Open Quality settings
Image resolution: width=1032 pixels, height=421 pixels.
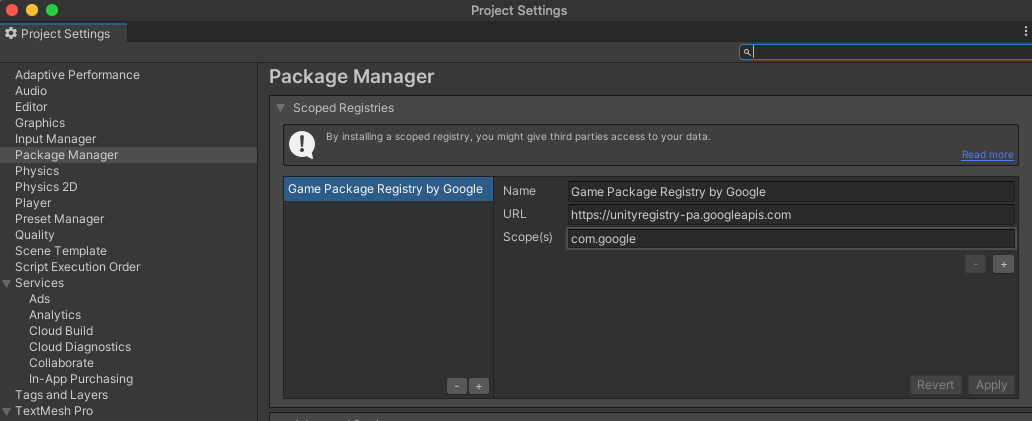click(x=35, y=235)
